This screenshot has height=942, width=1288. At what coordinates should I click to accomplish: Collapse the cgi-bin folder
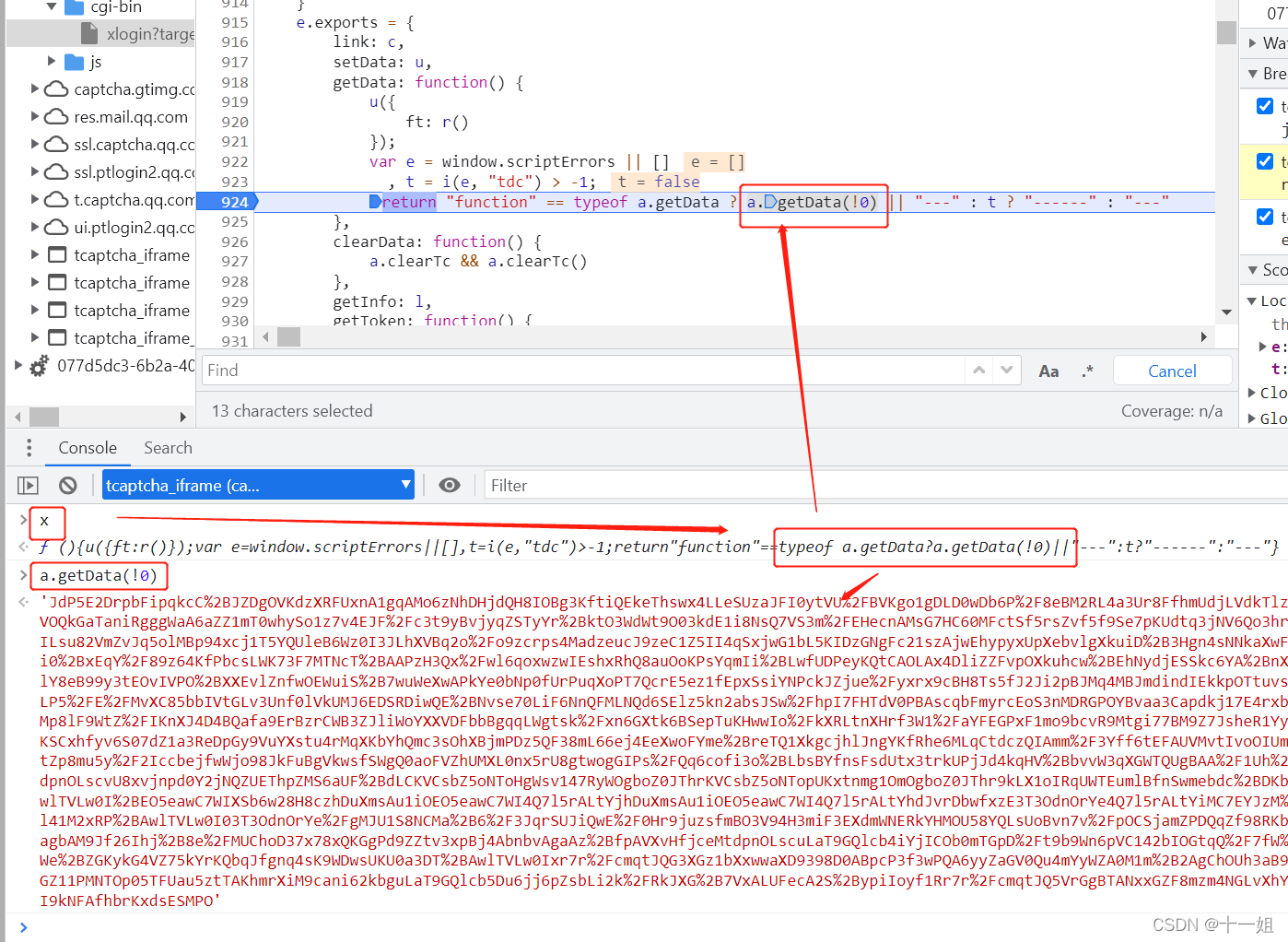click(52, 7)
